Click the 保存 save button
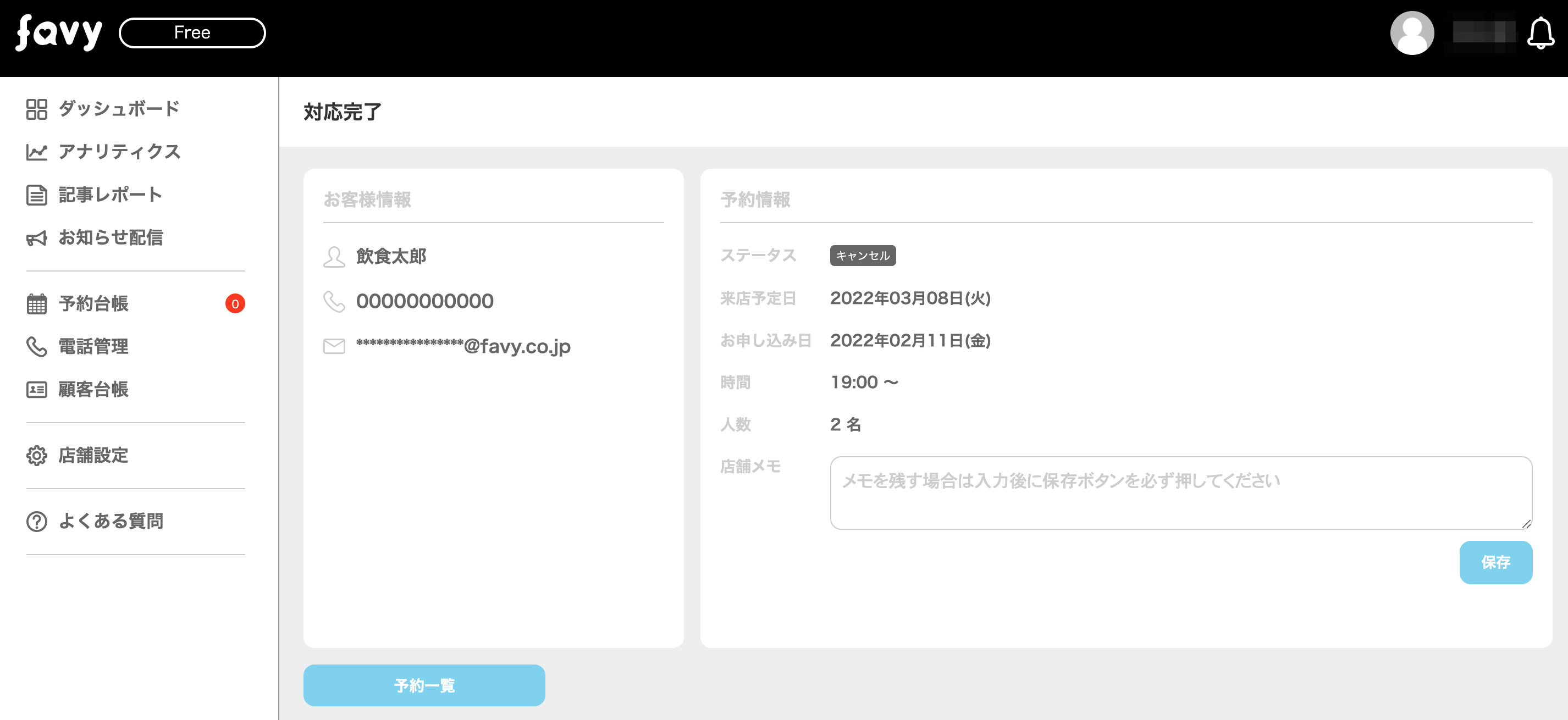Image resolution: width=1568 pixels, height=720 pixels. 1495,562
